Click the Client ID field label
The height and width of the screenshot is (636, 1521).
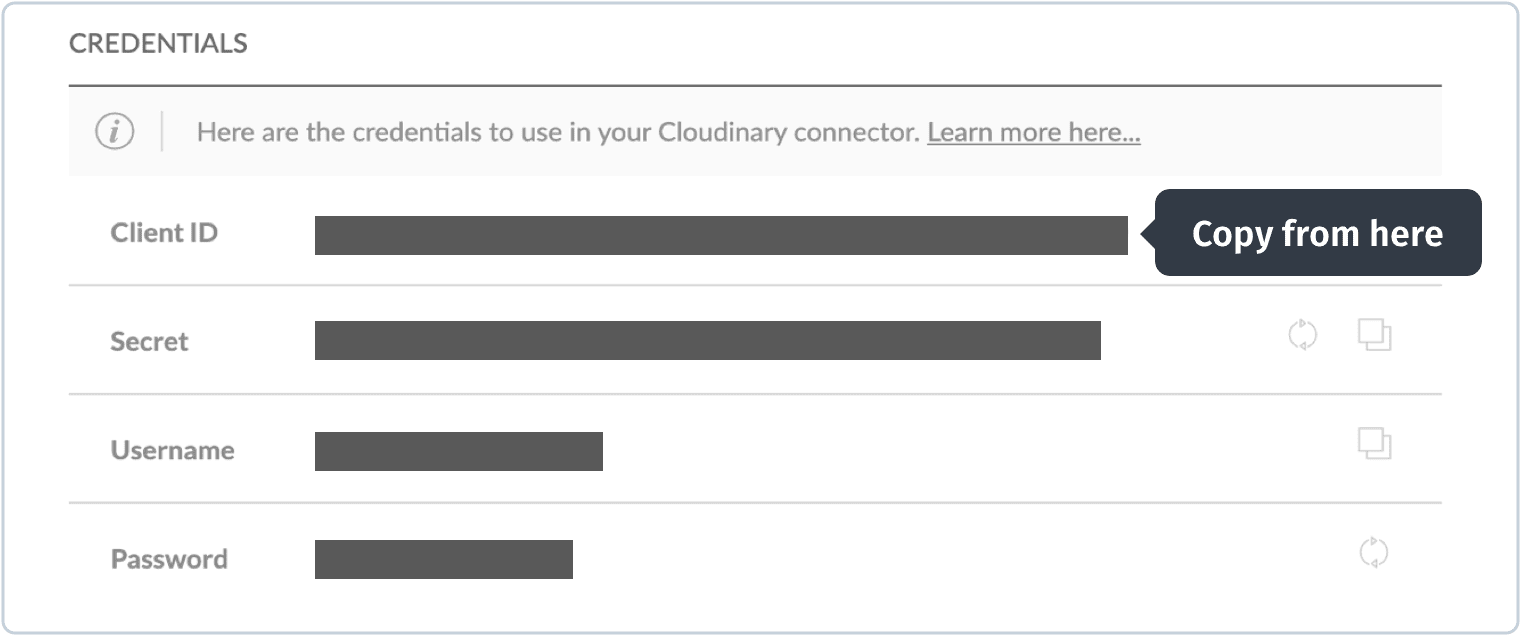click(x=164, y=233)
